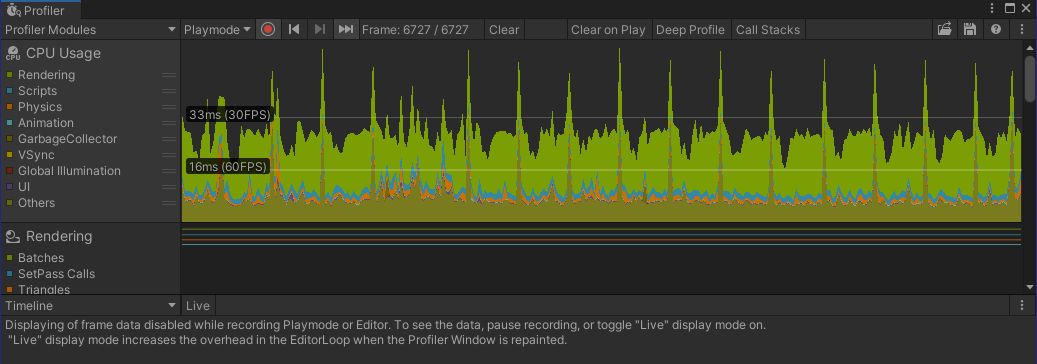The width and height of the screenshot is (1037, 364).
Task: Enable Deep Profile mode
Action: [690, 29]
